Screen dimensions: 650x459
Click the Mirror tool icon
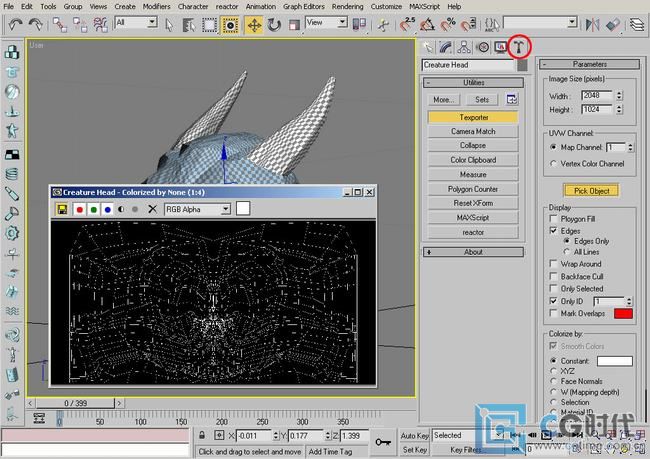point(592,25)
